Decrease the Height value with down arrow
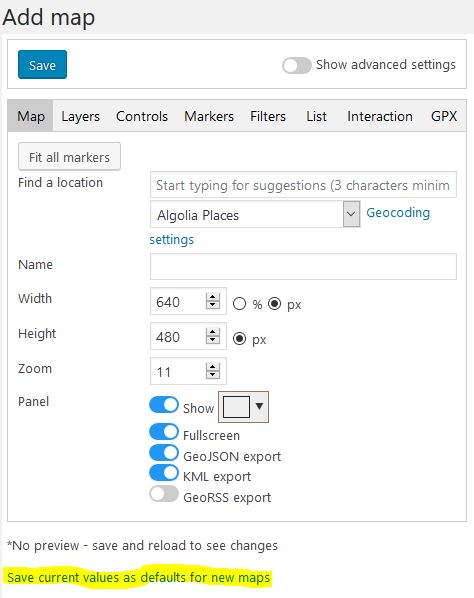 (x=213, y=340)
